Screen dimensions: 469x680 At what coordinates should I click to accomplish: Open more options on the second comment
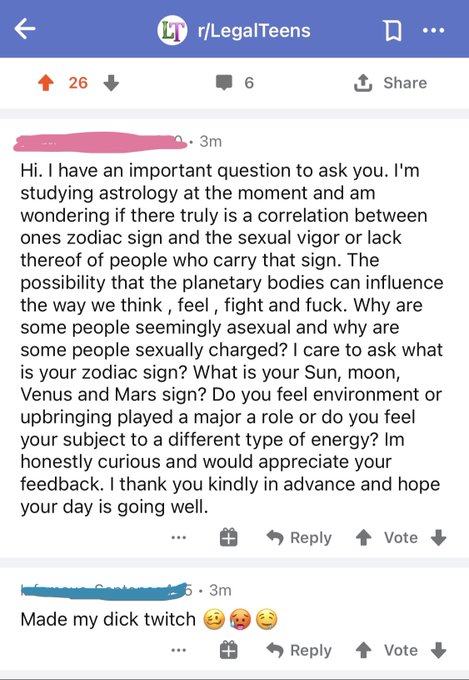(x=178, y=651)
